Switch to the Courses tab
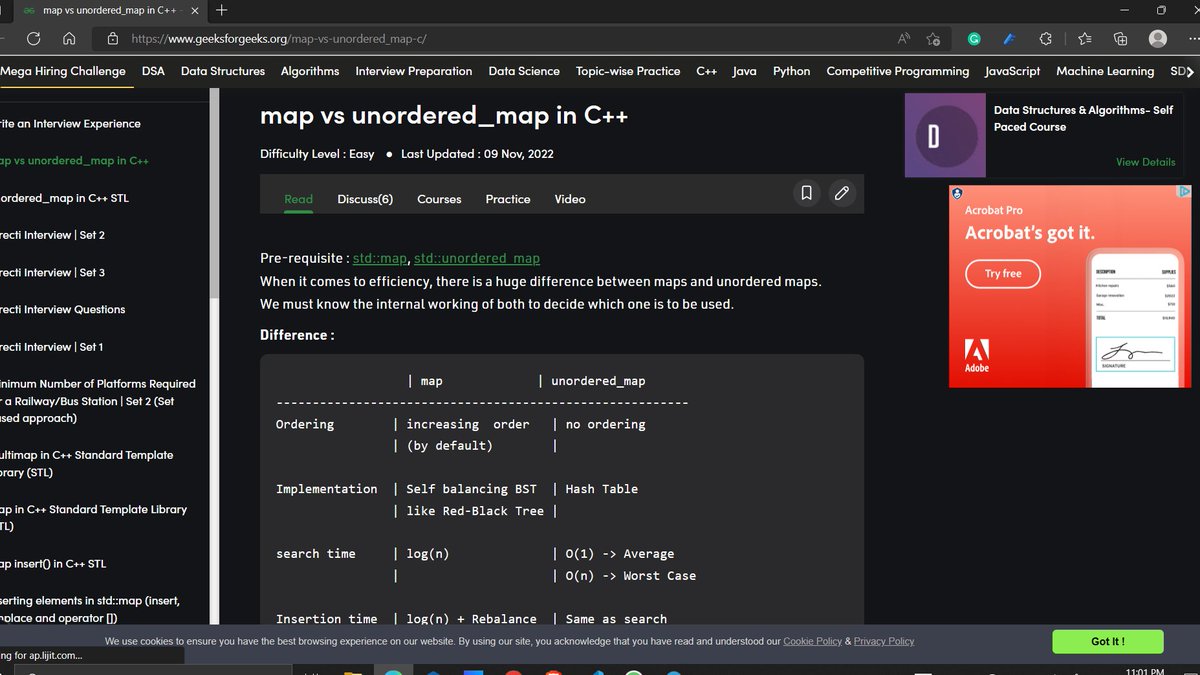The width and height of the screenshot is (1200, 675). (439, 199)
